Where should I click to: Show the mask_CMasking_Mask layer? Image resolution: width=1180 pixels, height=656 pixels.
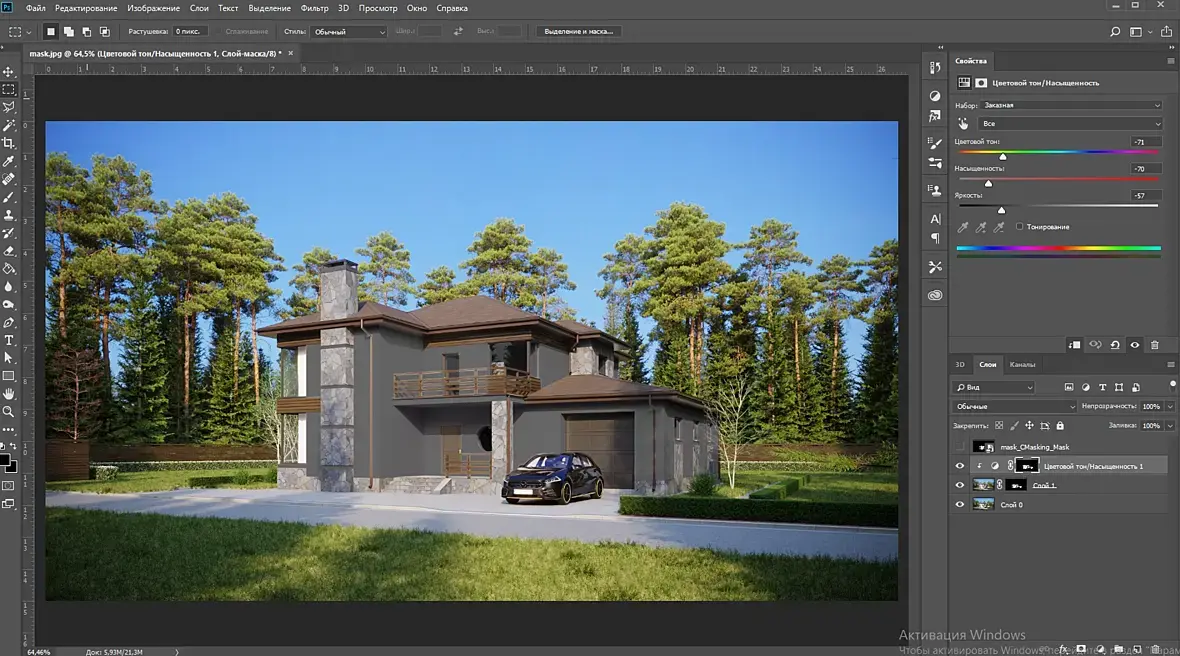coord(960,447)
